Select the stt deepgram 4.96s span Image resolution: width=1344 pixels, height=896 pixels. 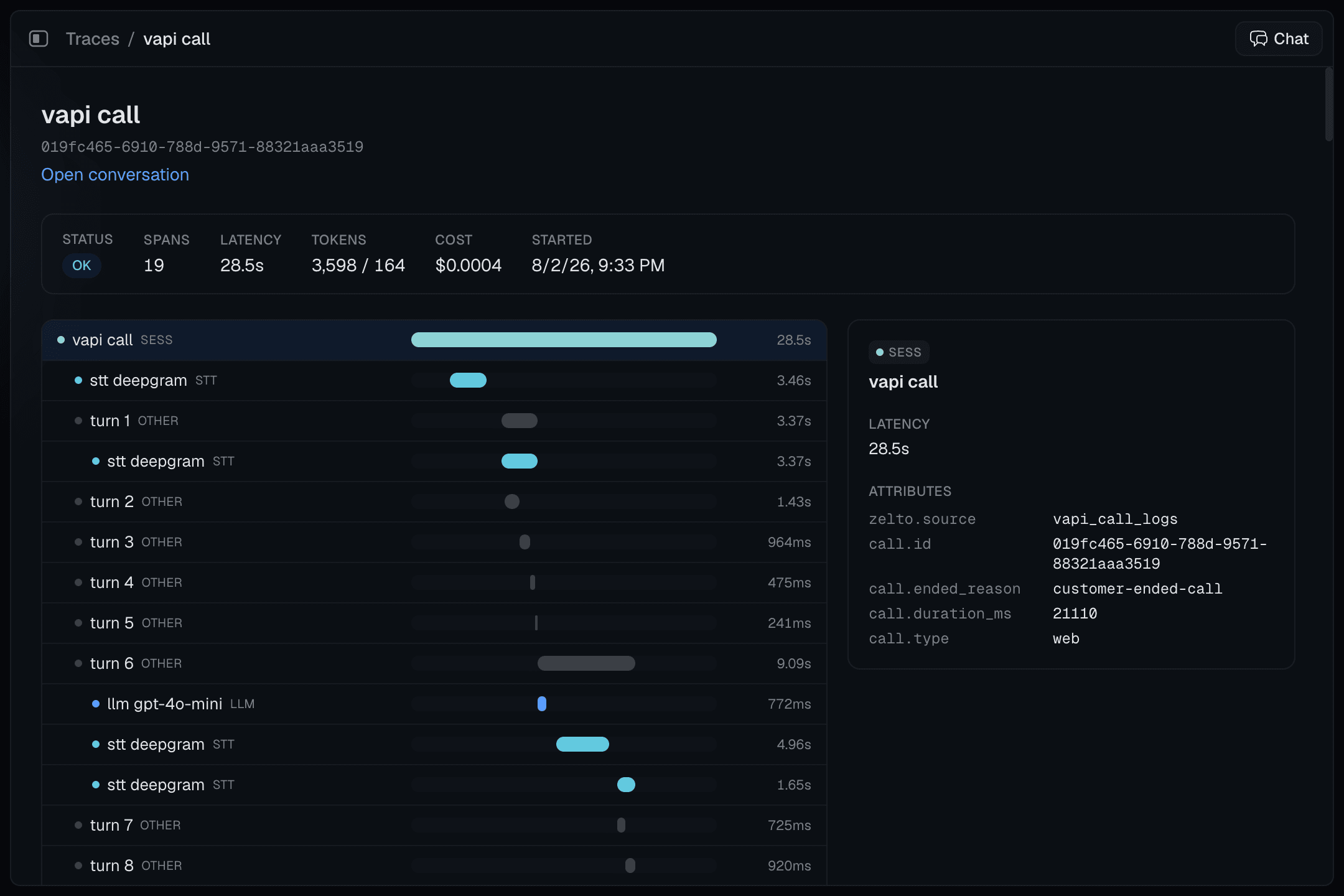click(x=434, y=744)
